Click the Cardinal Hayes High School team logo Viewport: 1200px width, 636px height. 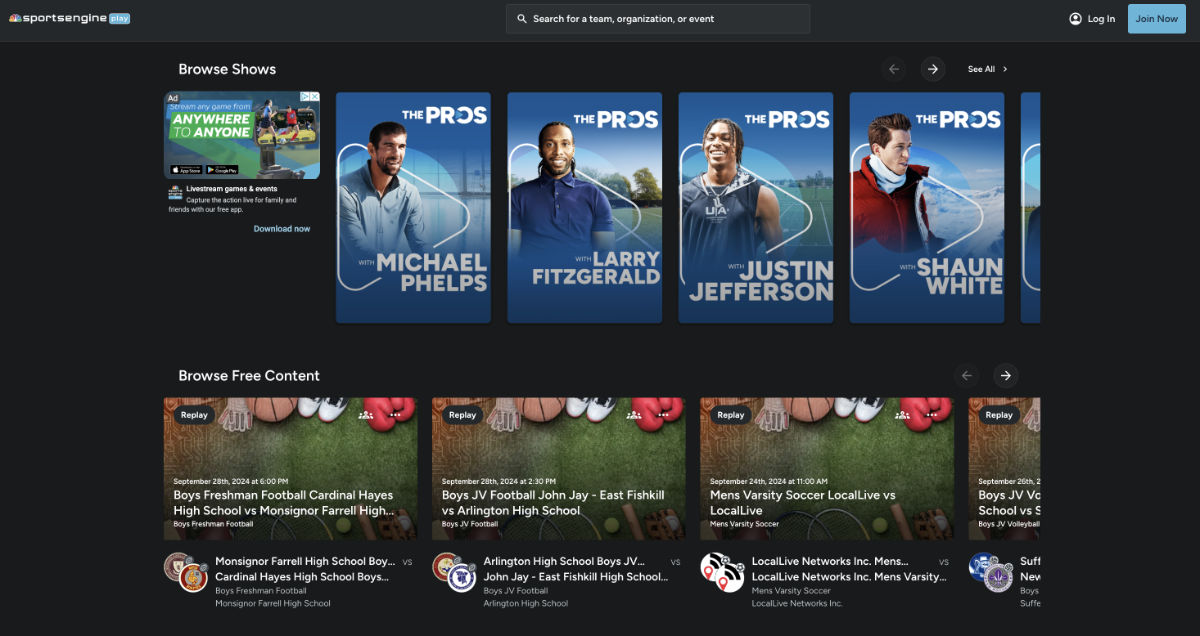193,578
